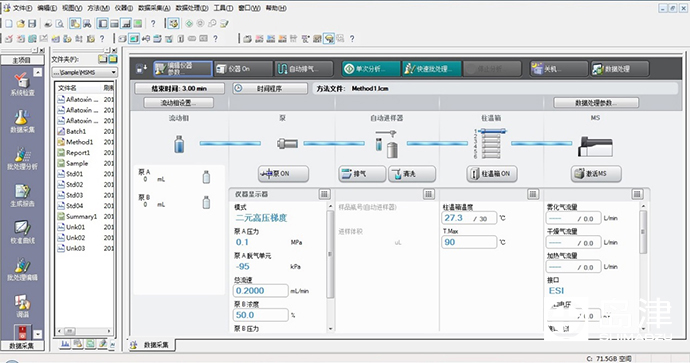The height and width of the screenshot is (363, 690).
Task: Click the file list horizontal scrollbar
Action: [84, 331]
